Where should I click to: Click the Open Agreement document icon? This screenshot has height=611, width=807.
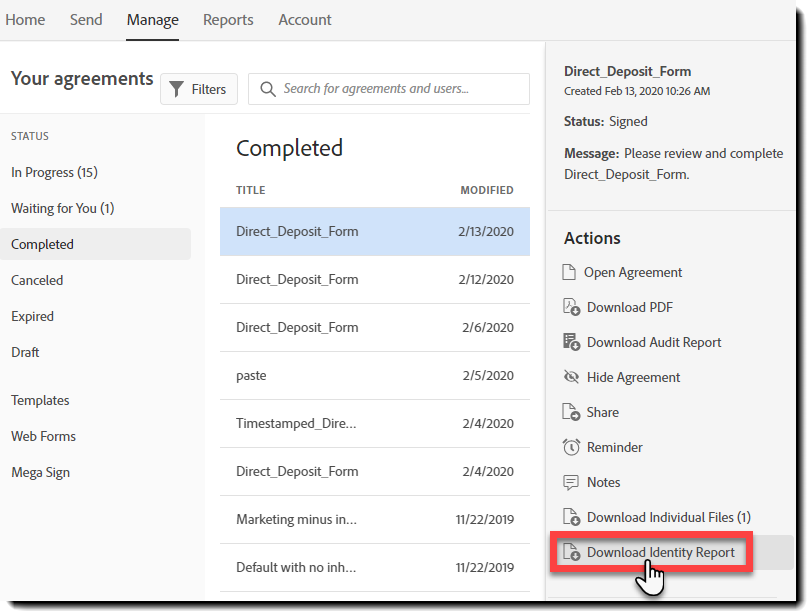point(570,272)
